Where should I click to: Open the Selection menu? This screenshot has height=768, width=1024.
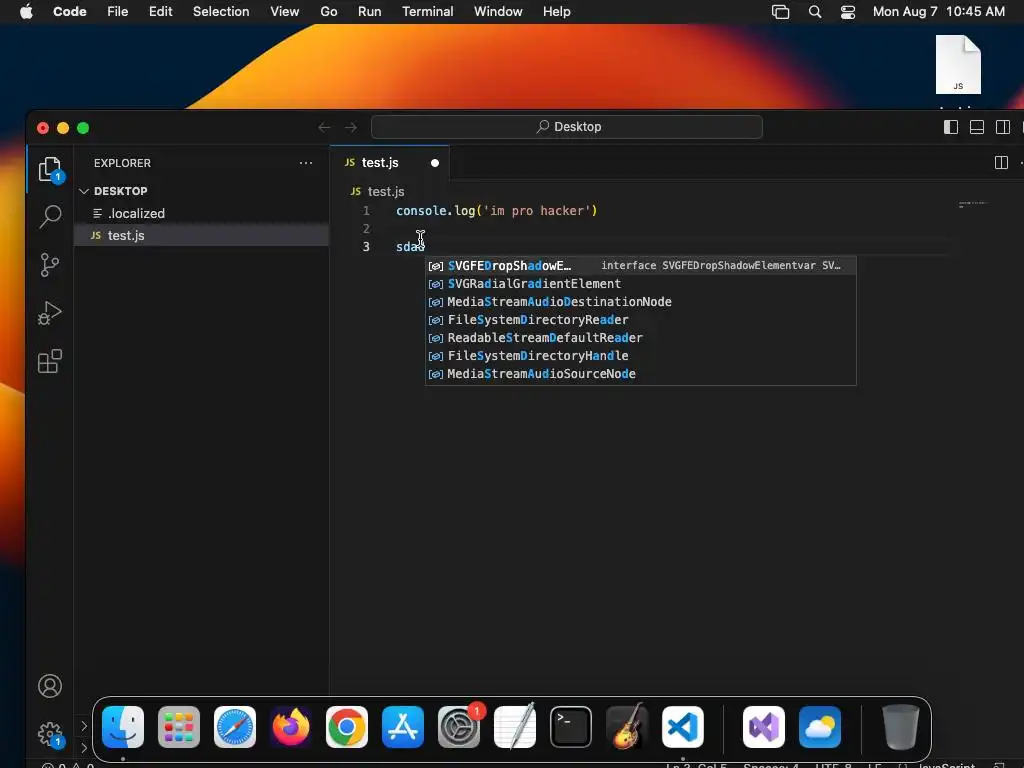click(x=221, y=12)
